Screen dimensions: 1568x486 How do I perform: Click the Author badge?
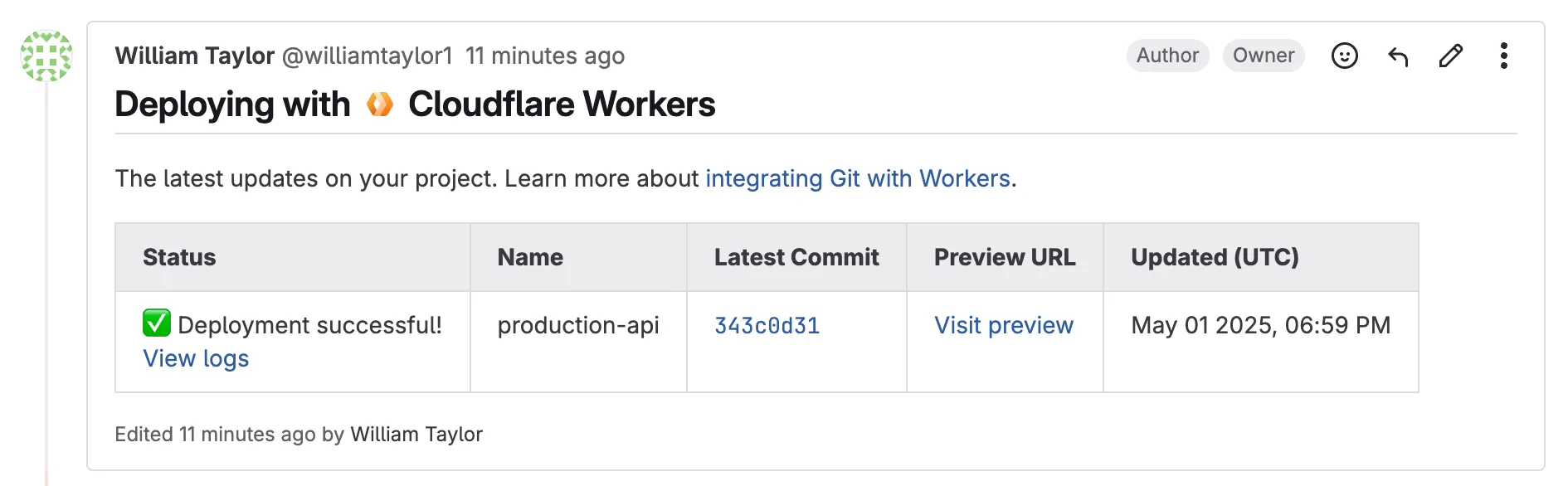pyautogui.click(x=1166, y=56)
